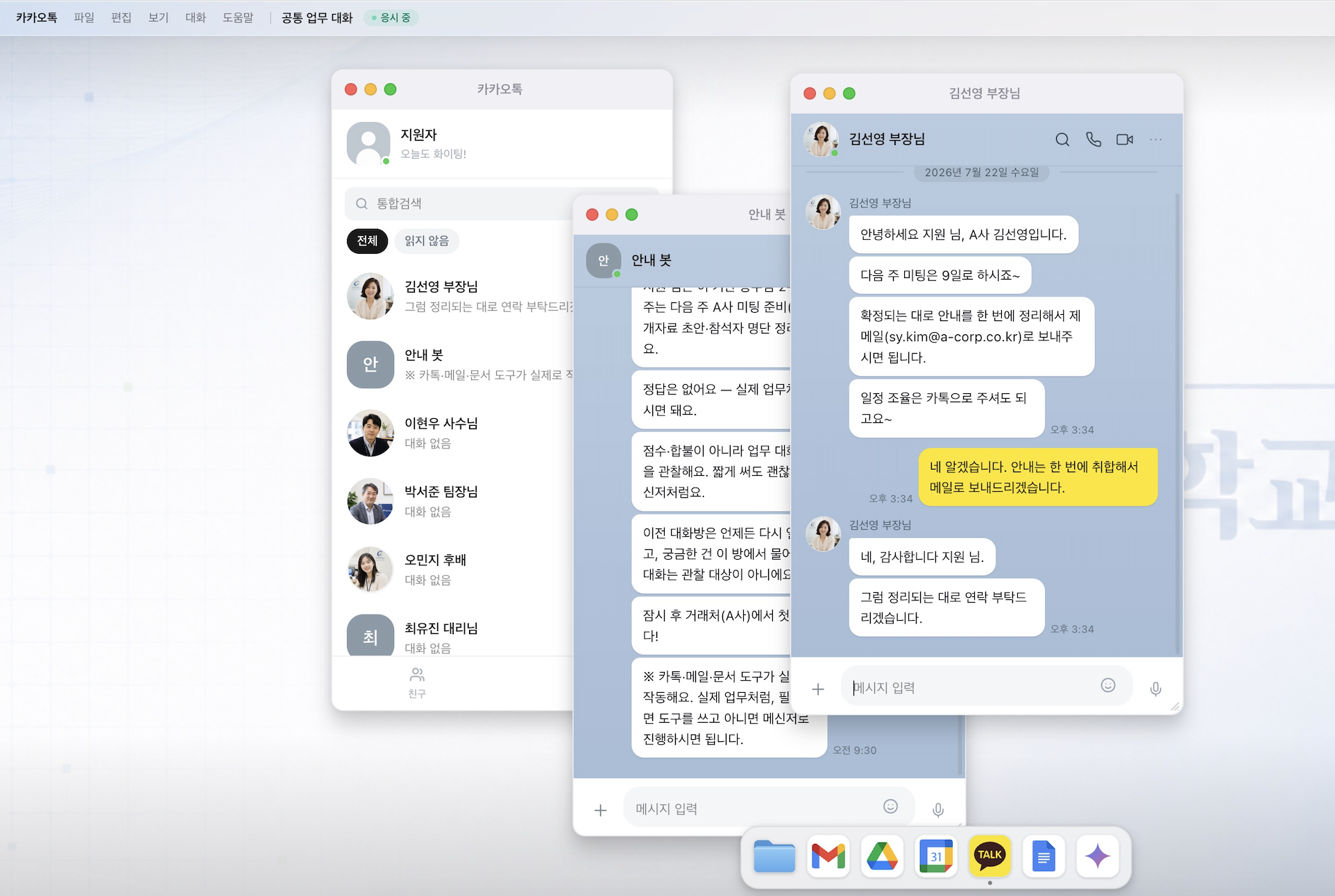Click the 응시 중 status badge
The width and height of the screenshot is (1335, 896).
tap(391, 17)
